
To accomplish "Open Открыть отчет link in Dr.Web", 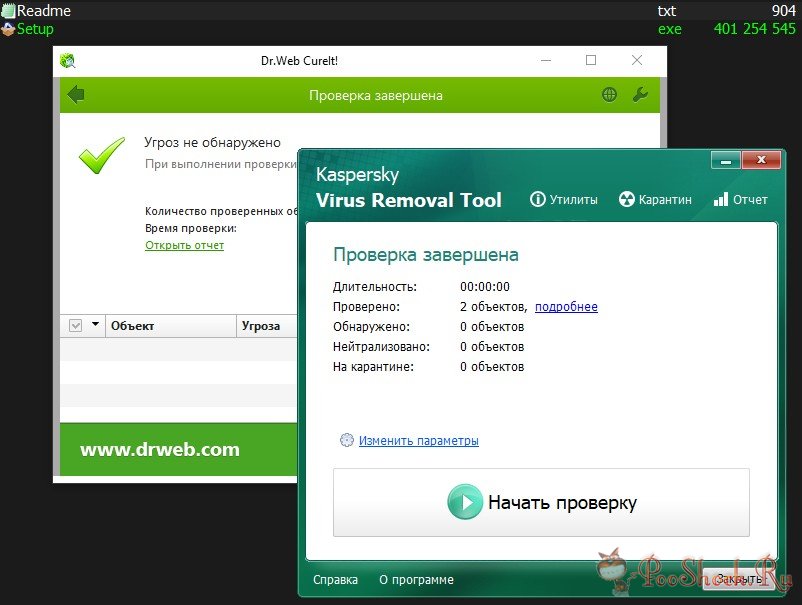I will [x=184, y=245].
